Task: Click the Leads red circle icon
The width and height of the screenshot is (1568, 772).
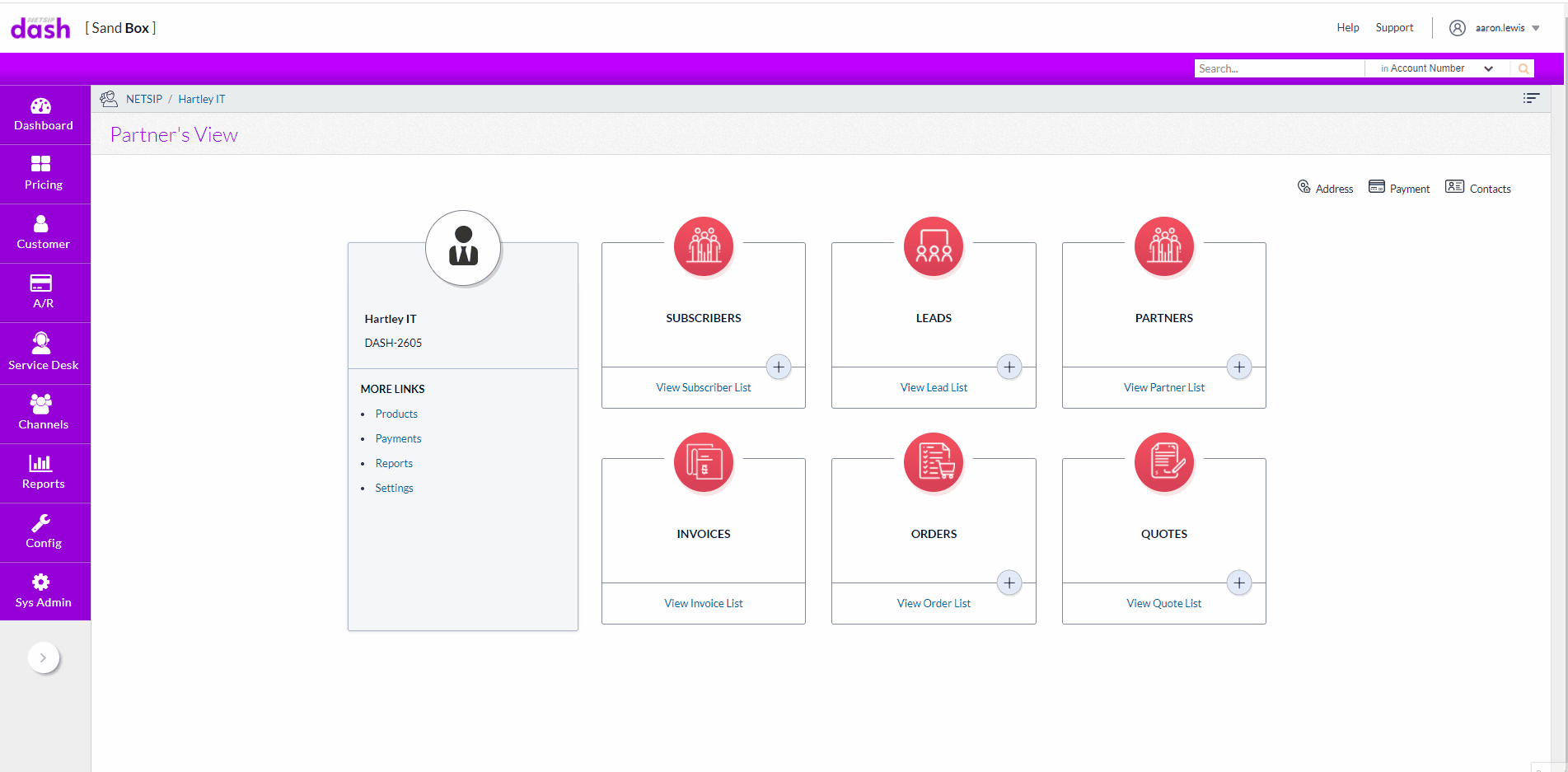Action: point(934,246)
